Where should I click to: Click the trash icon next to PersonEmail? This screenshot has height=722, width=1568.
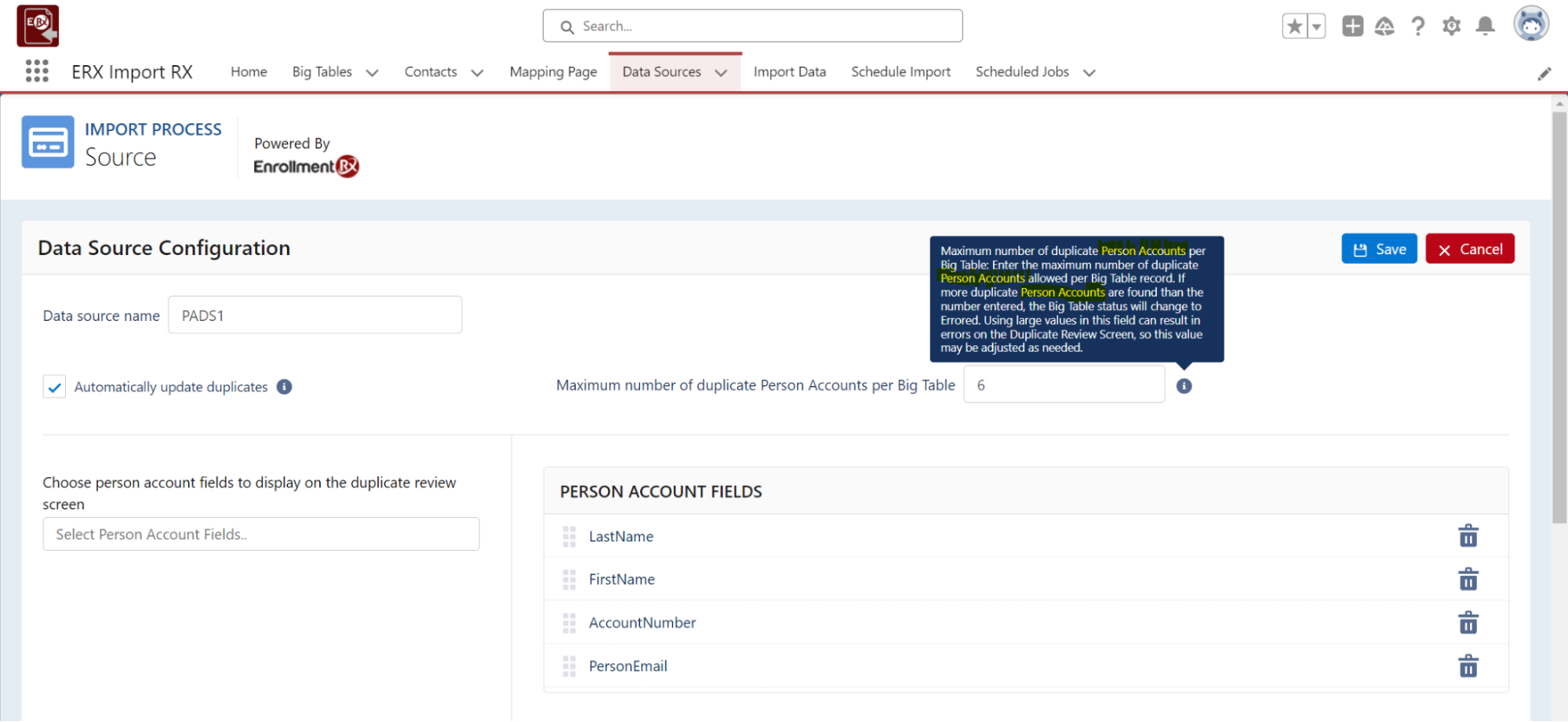click(x=1468, y=665)
